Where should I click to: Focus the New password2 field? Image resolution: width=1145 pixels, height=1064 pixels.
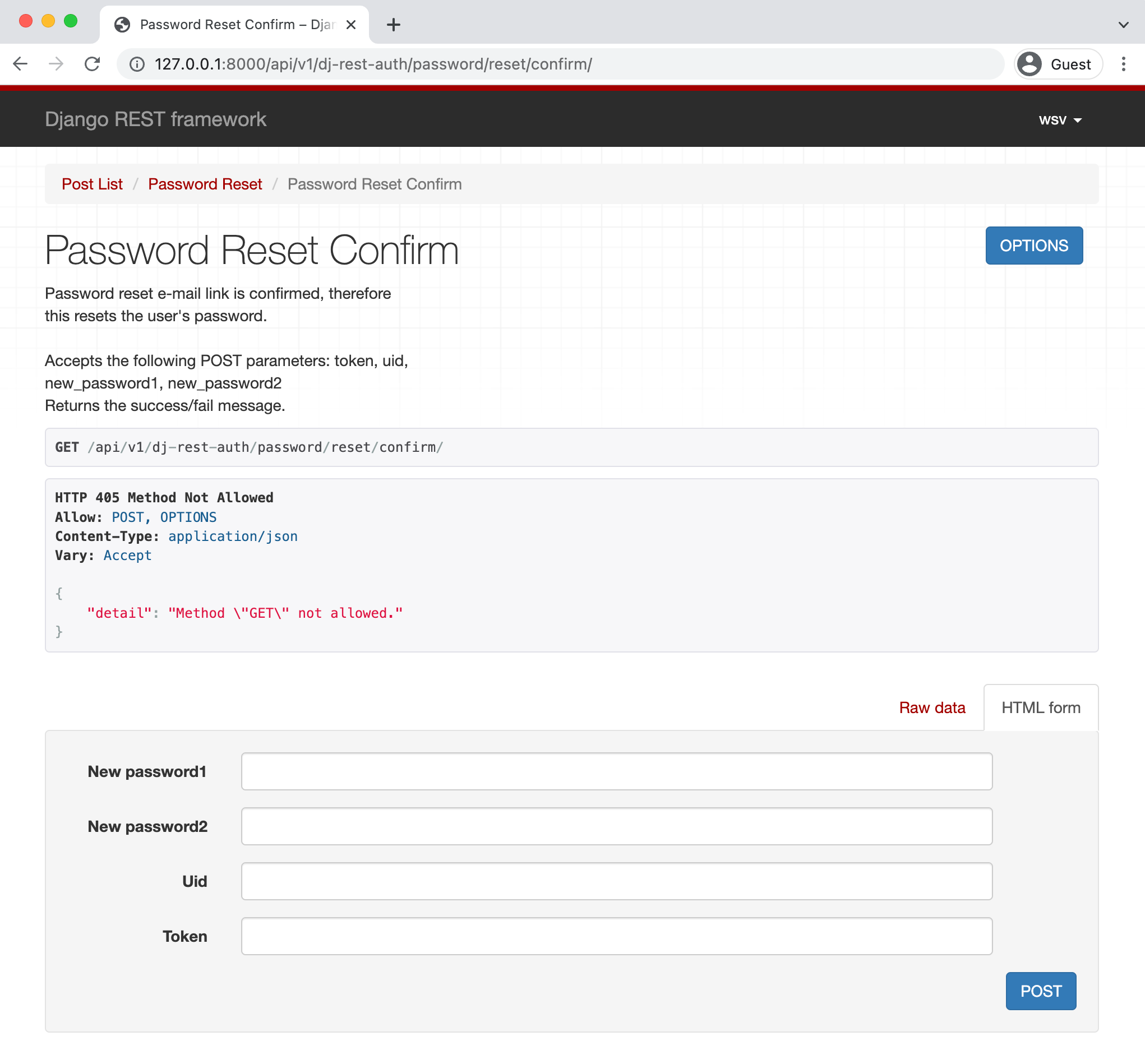(616, 826)
